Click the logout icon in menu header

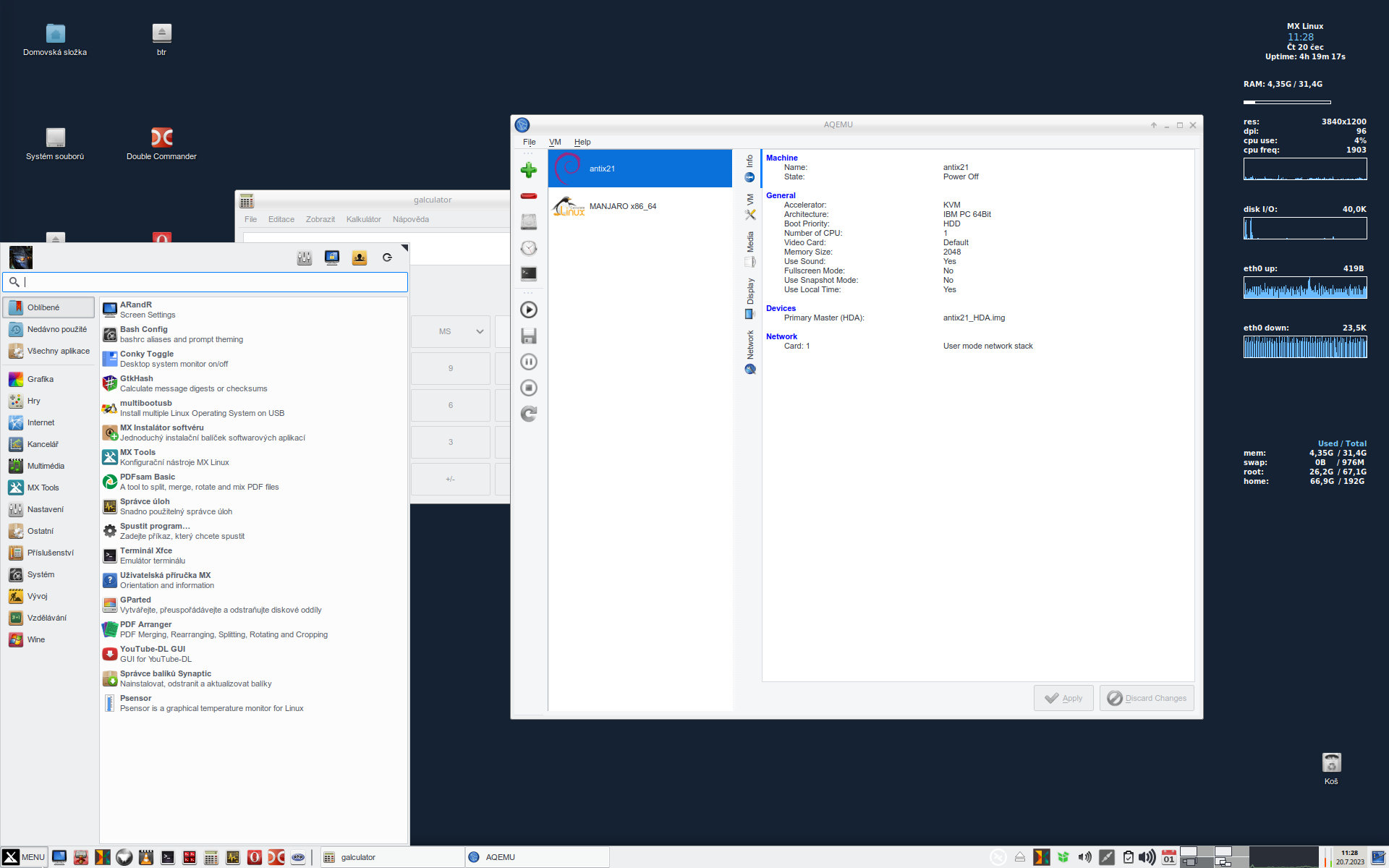pyautogui.click(x=387, y=258)
